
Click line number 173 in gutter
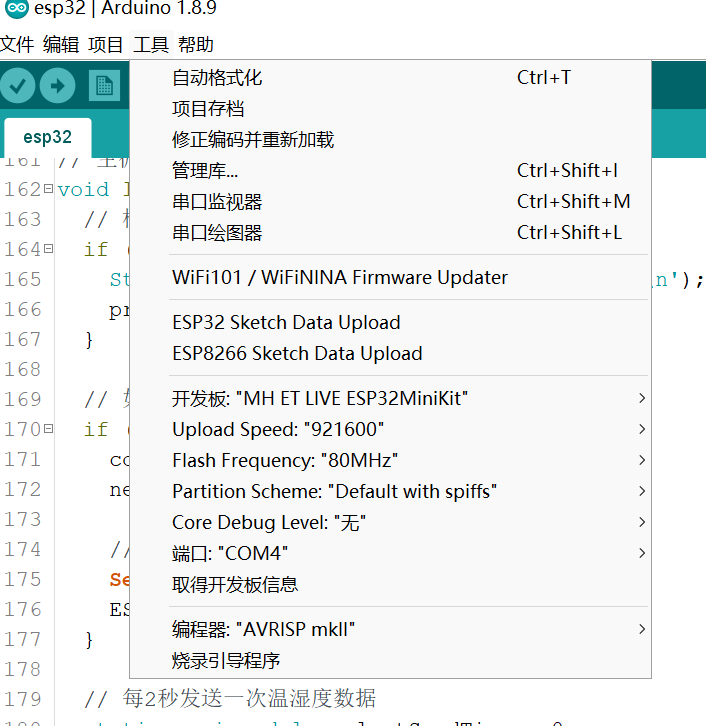tap(22, 519)
